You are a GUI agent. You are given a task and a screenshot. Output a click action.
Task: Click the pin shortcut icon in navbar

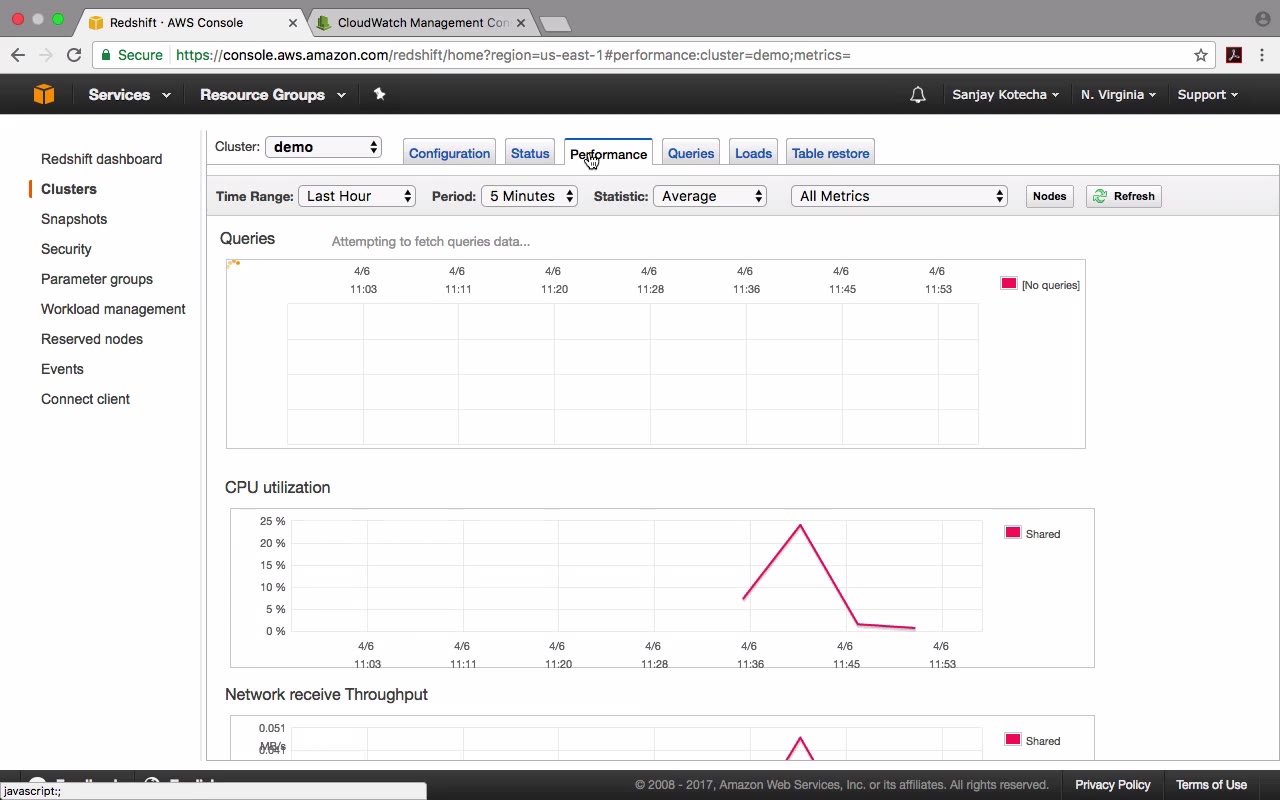click(x=379, y=94)
